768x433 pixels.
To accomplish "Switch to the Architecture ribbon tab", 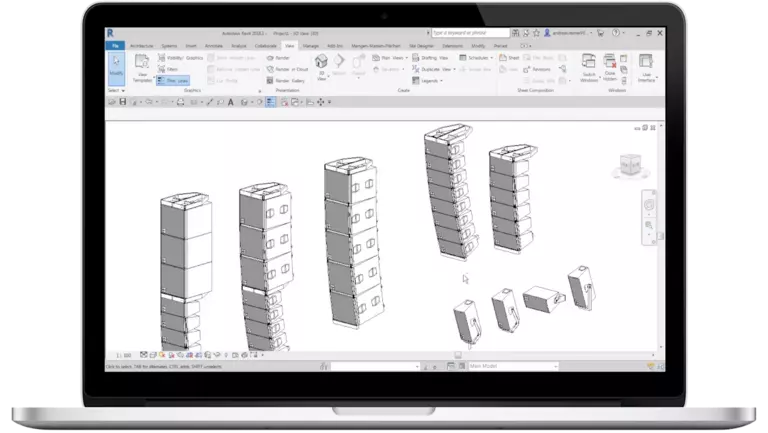I will point(142,46).
